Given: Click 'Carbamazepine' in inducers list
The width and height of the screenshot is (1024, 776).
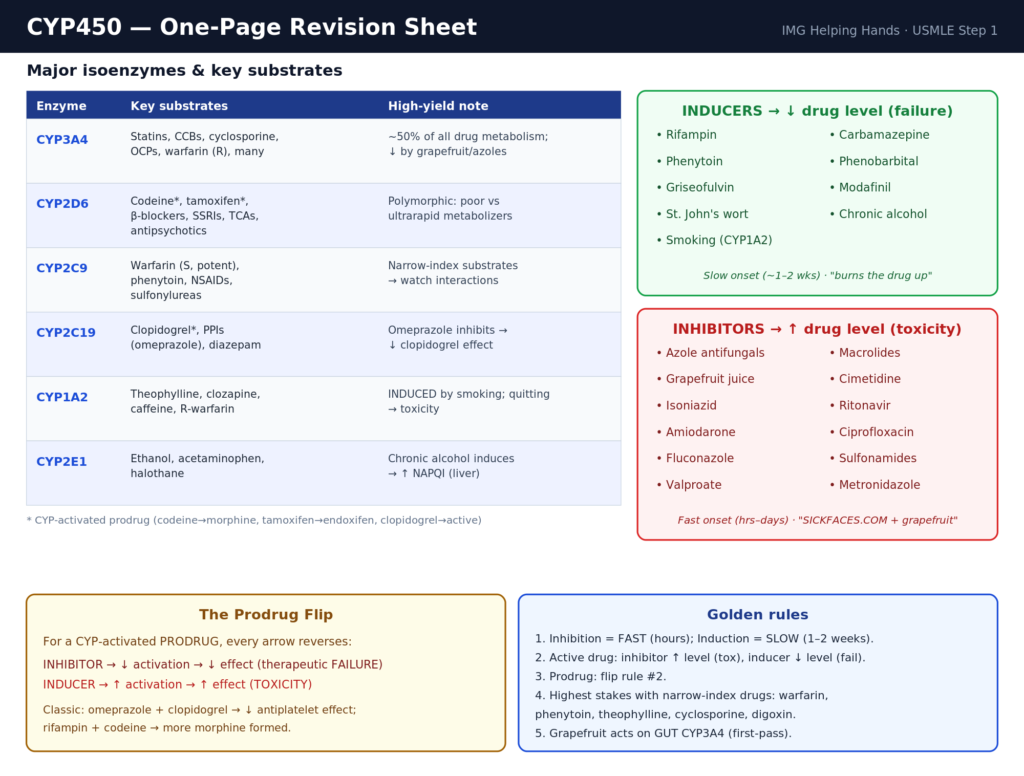Looking at the screenshot, I should [x=880, y=135].
